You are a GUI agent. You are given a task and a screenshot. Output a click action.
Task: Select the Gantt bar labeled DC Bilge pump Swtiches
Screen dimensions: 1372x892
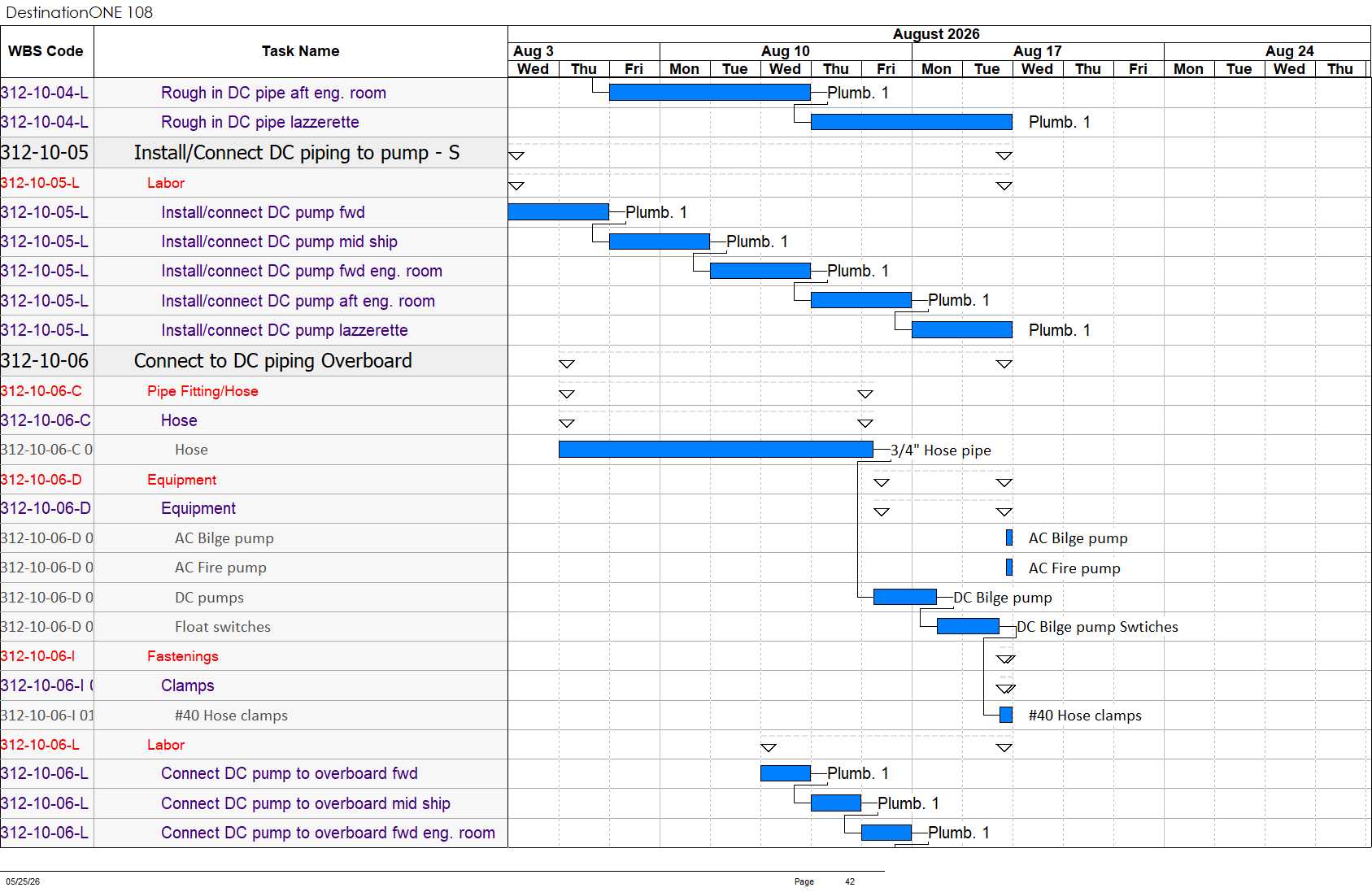(968, 626)
